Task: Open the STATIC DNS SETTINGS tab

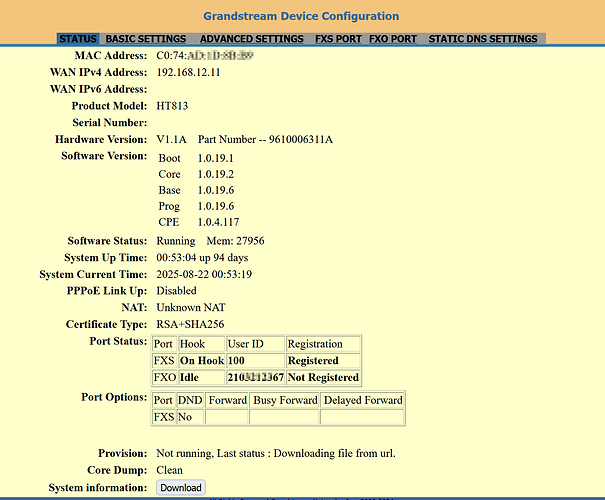Action: (483, 39)
